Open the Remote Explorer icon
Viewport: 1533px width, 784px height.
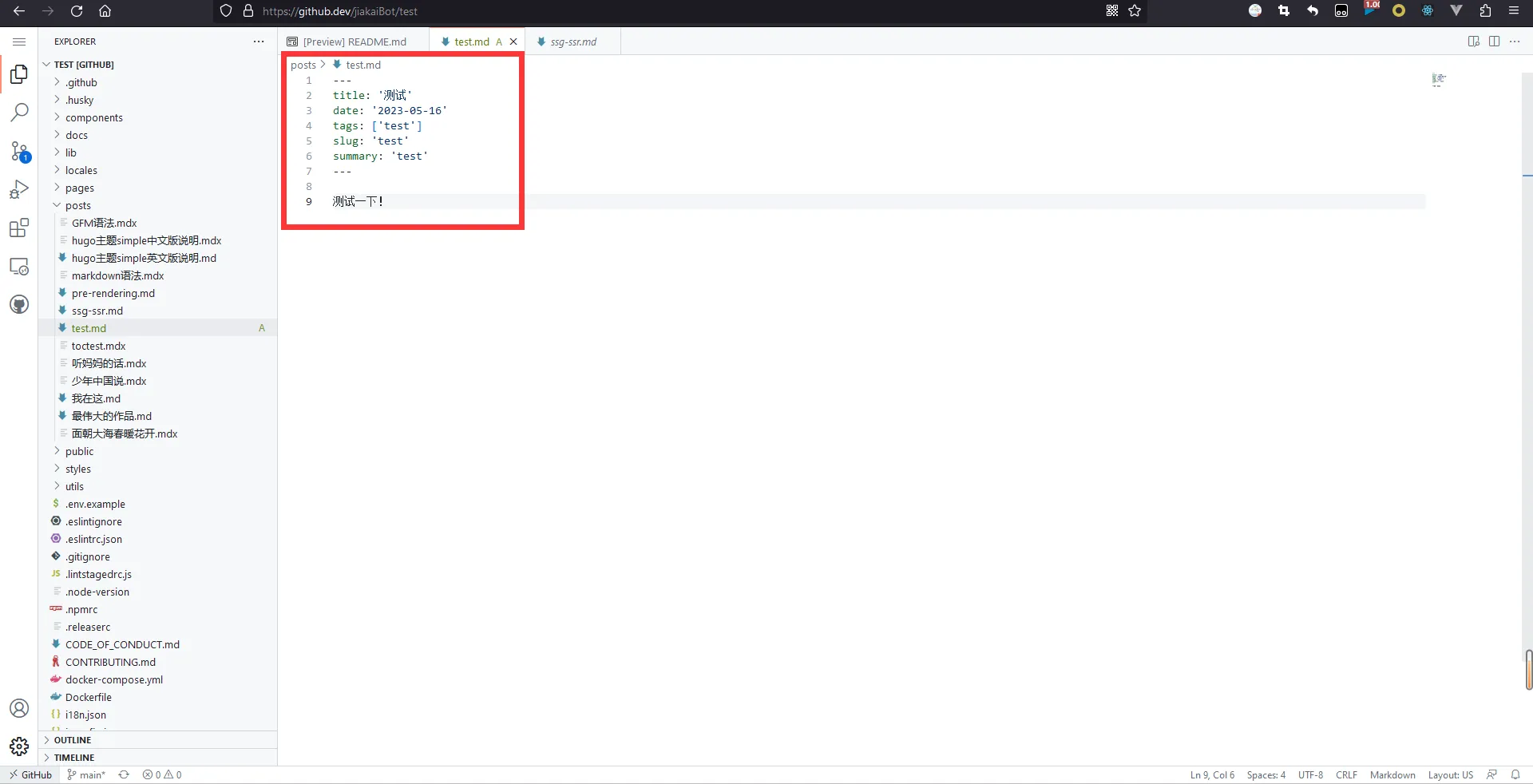pos(19,266)
